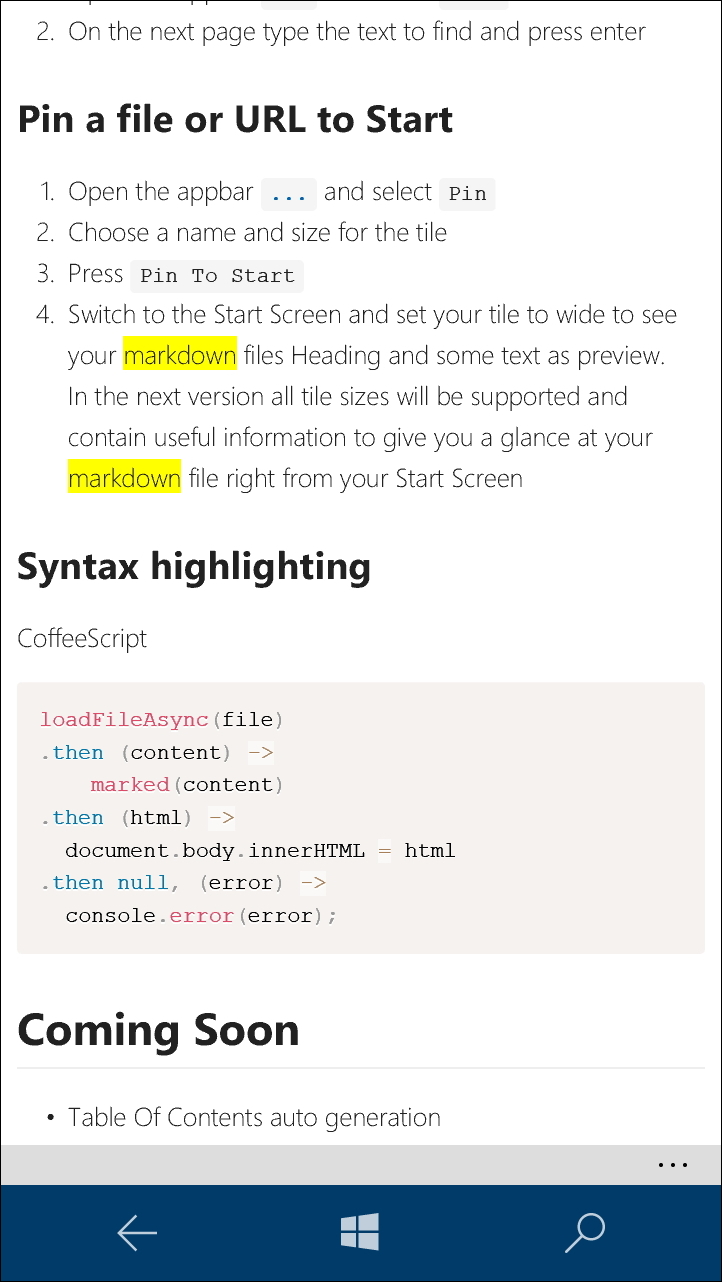
Task: Click the '.then null, (error) ->' line
Action: pos(183,882)
